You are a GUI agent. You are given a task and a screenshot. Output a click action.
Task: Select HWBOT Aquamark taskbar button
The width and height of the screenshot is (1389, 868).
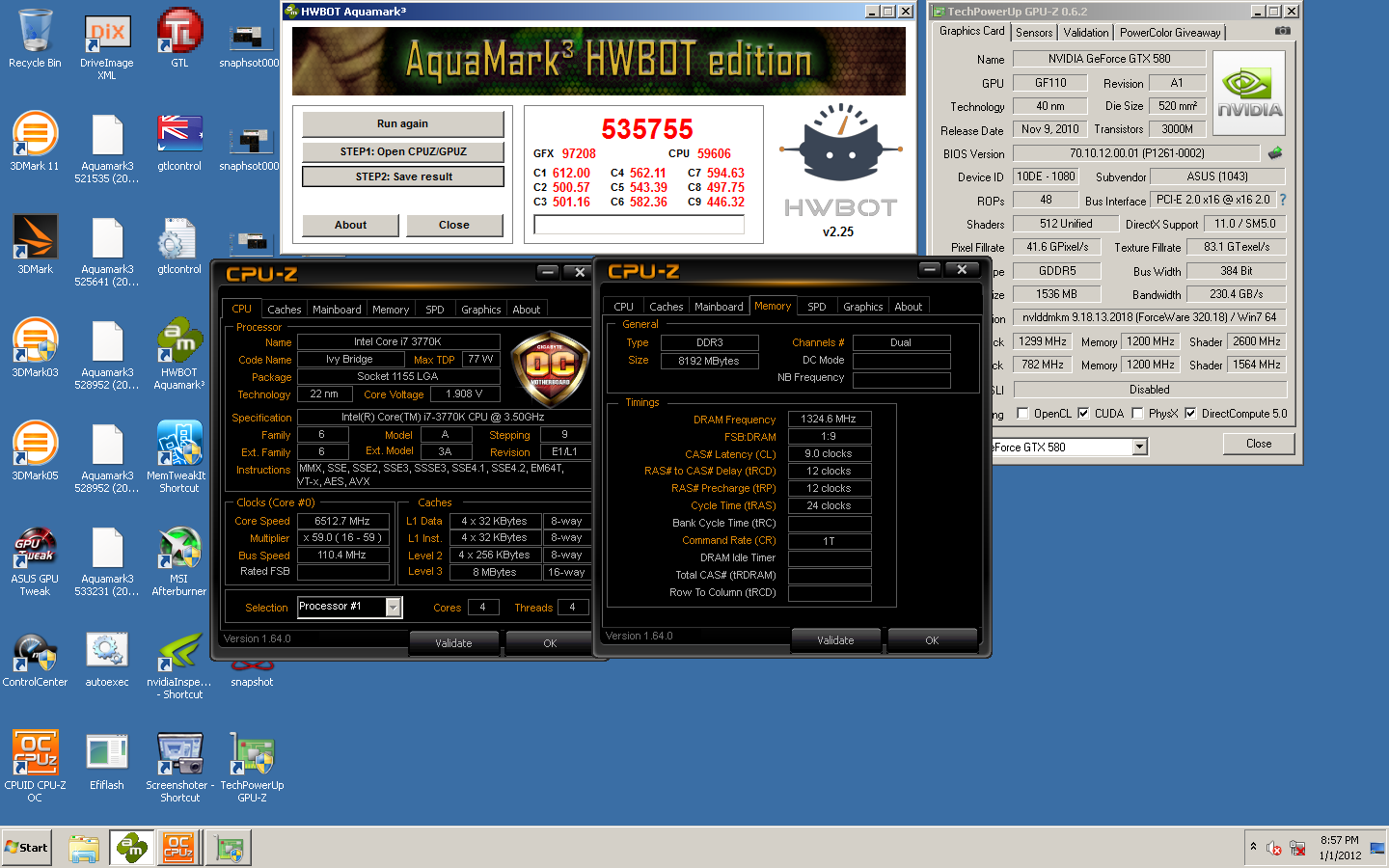131,849
